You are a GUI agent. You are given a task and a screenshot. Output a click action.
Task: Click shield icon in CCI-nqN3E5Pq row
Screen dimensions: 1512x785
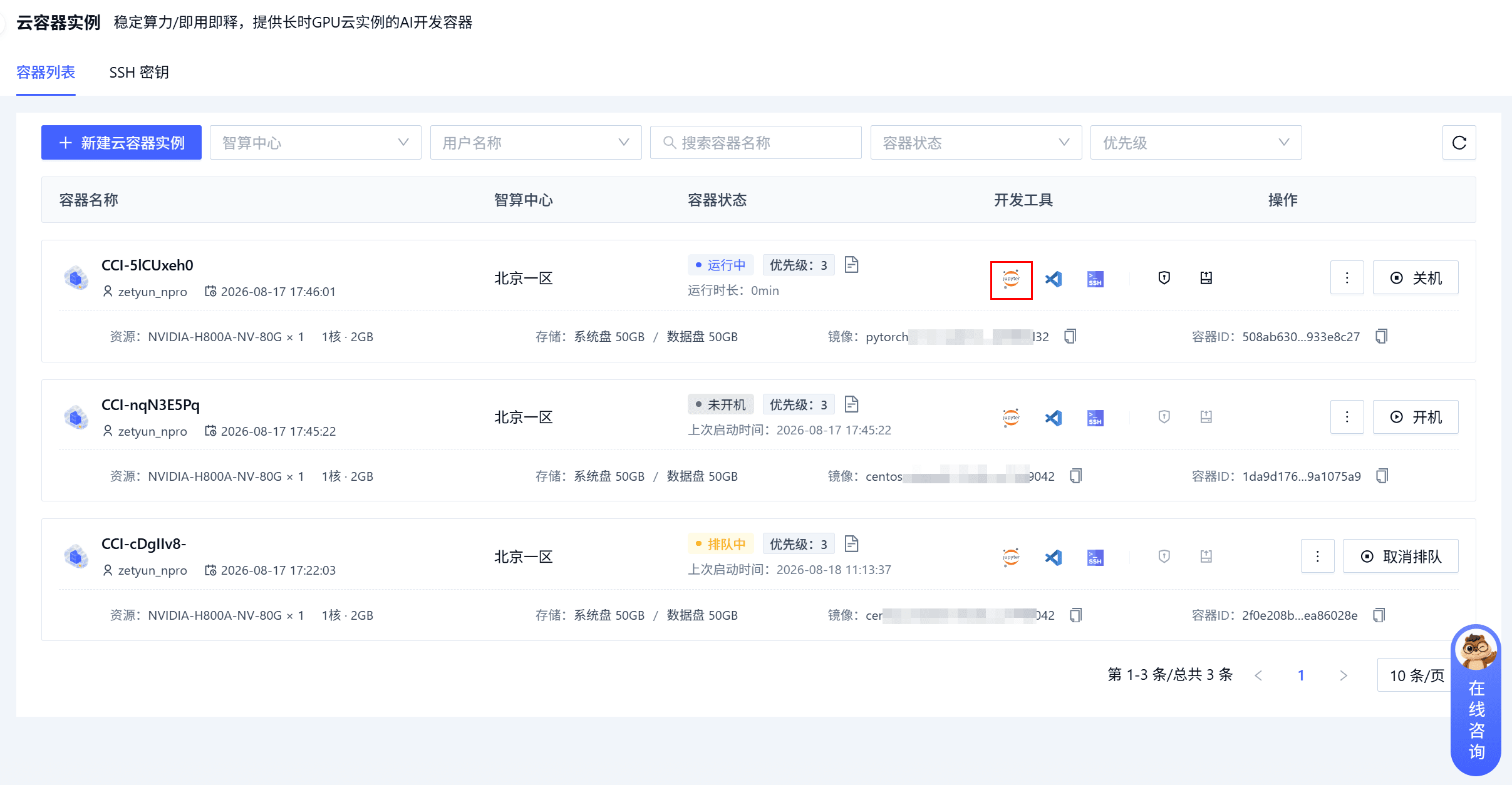tap(1164, 417)
